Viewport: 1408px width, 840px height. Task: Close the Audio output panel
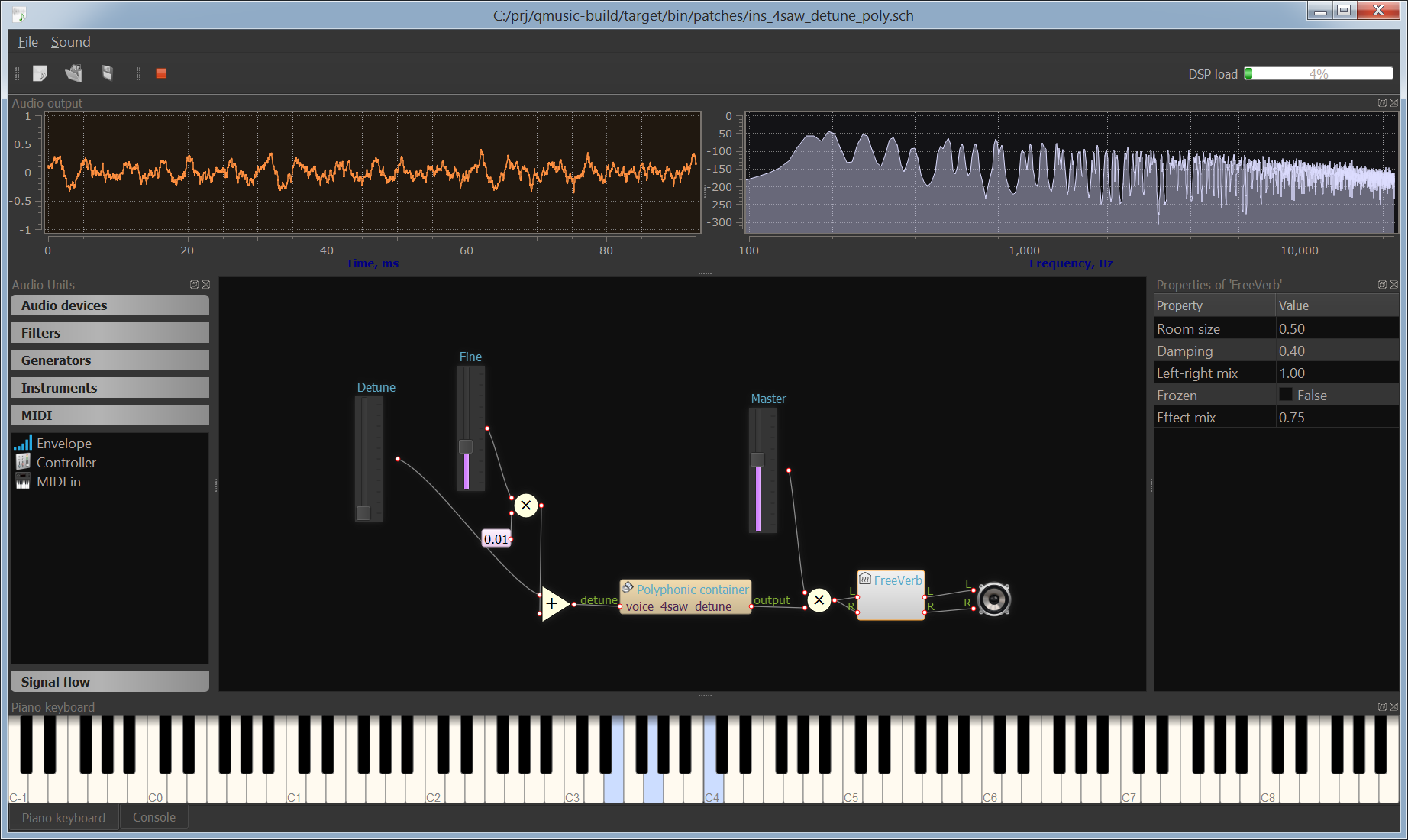1393,102
